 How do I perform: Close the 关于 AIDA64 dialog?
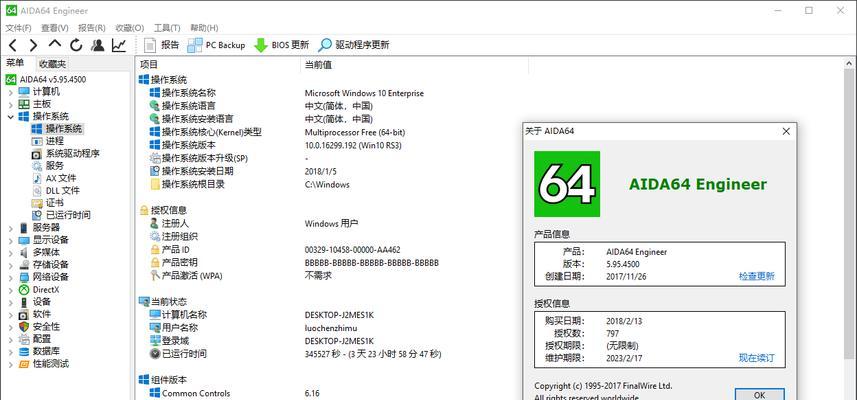click(786, 131)
